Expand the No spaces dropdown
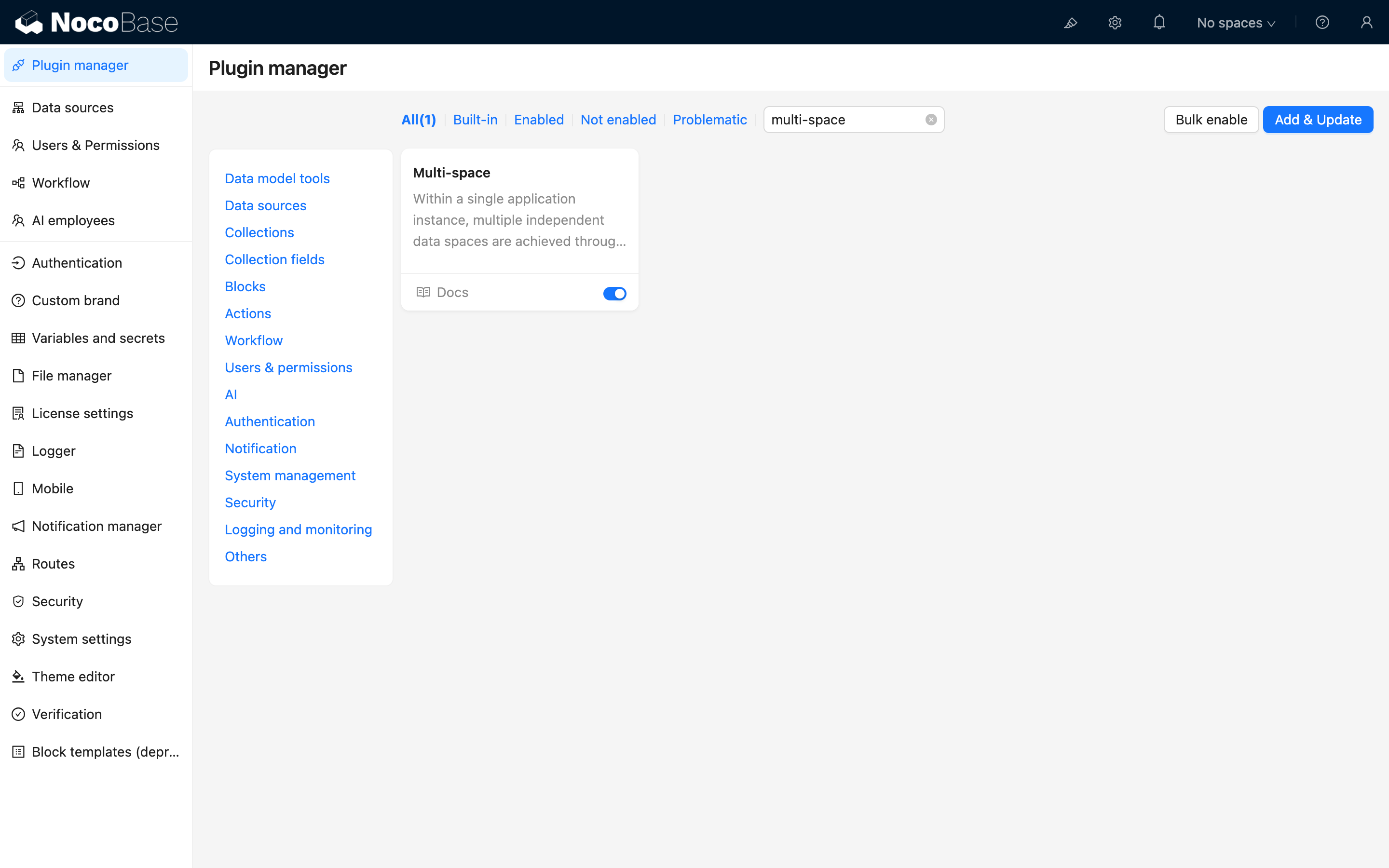 pos(1236,23)
